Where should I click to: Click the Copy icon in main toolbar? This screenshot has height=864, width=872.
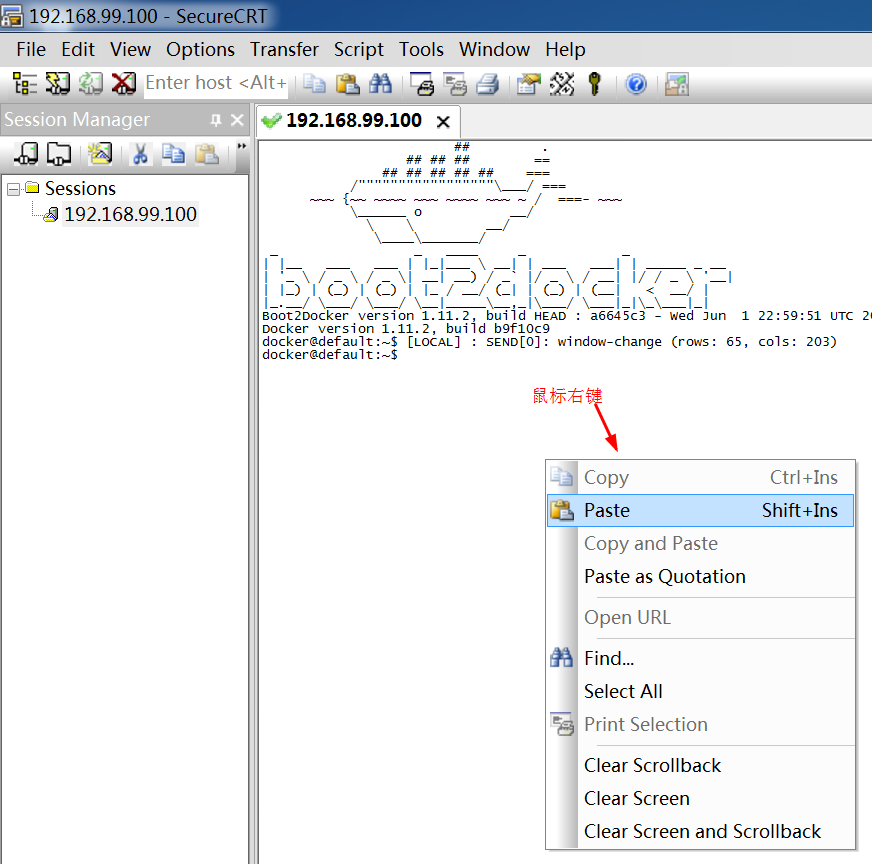(x=315, y=85)
